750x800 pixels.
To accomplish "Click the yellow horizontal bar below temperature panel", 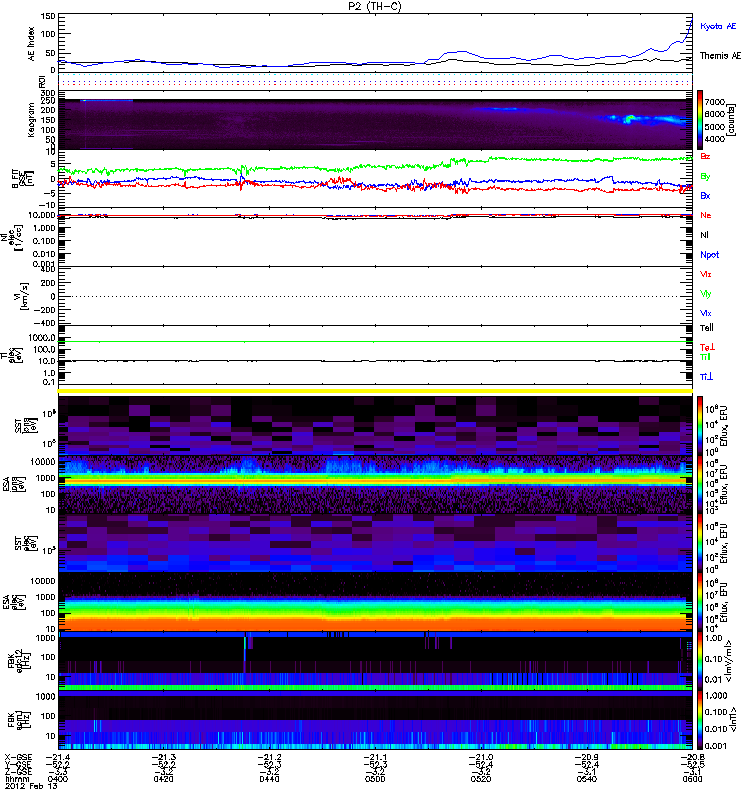I will tap(375, 391).
